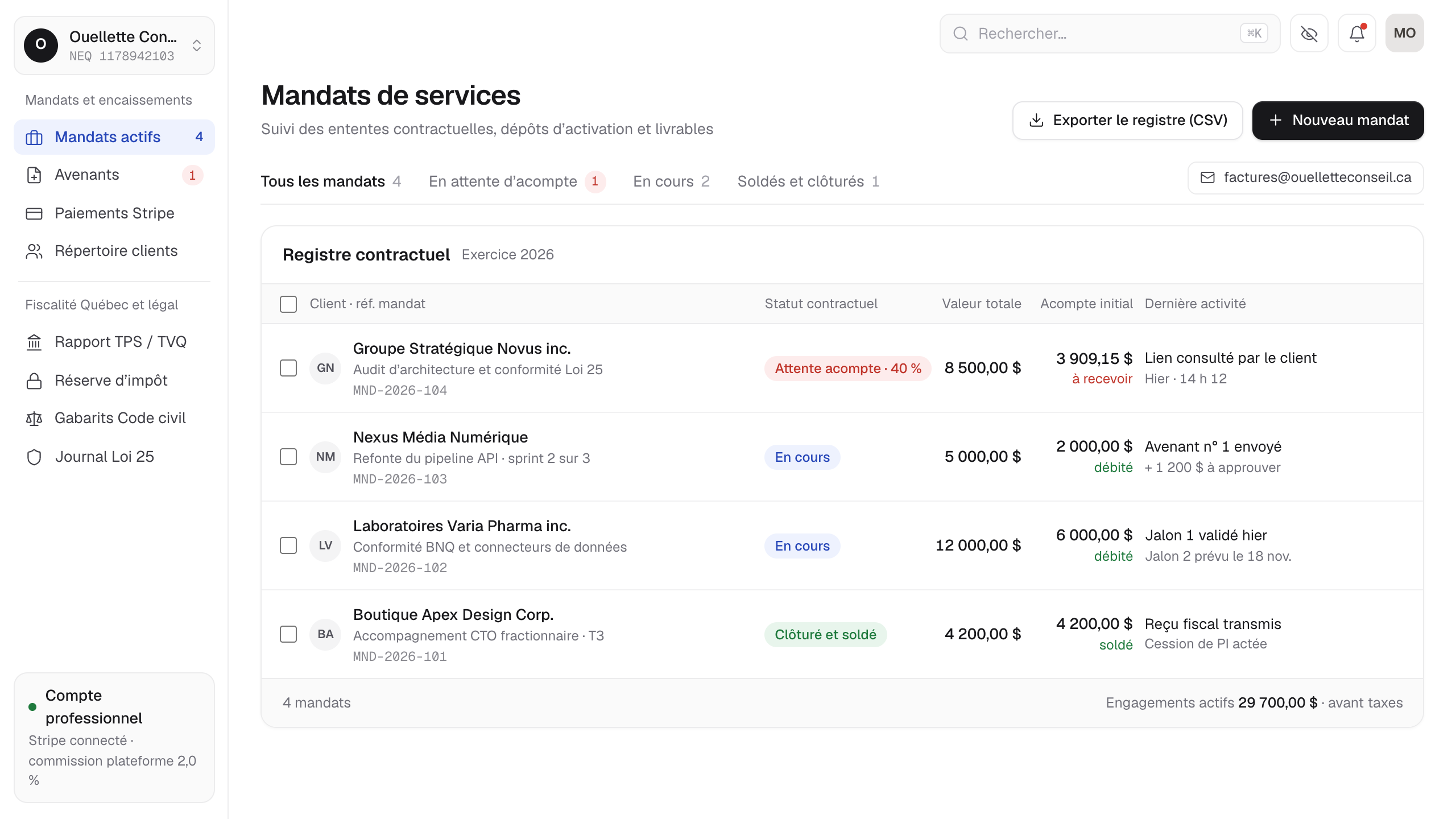Click the Valeur totale column header
1456x819 pixels.
pos(981,304)
